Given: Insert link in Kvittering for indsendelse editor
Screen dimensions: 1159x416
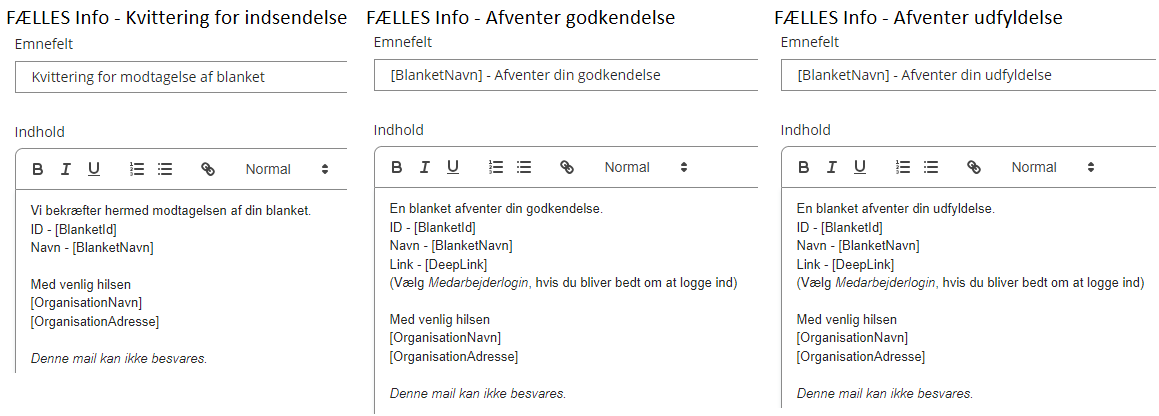Looking at the screenshot, I should tap(208, 169).
